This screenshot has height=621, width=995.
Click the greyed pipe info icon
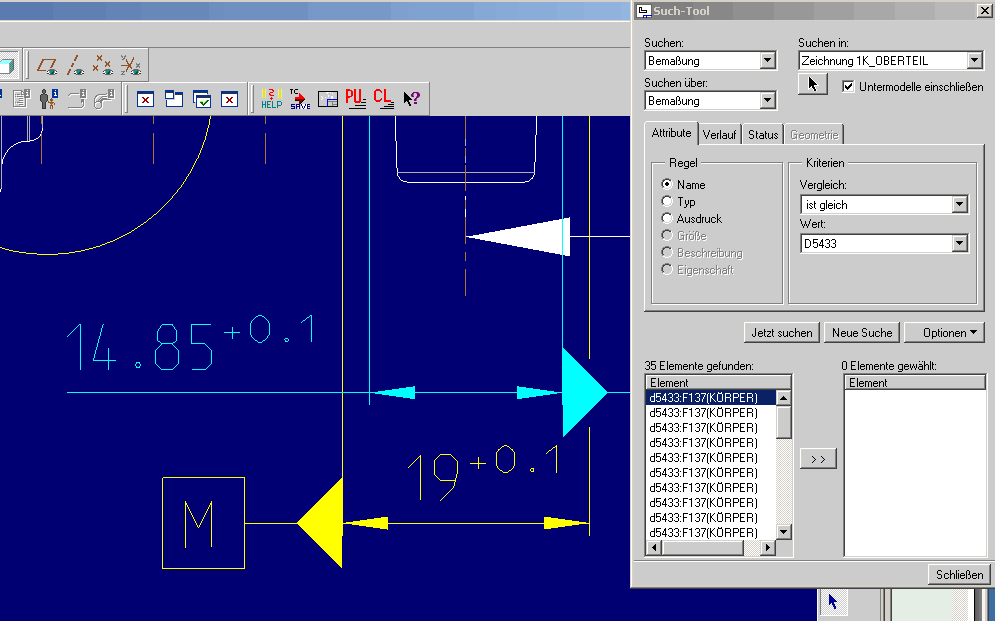point(103,99)
